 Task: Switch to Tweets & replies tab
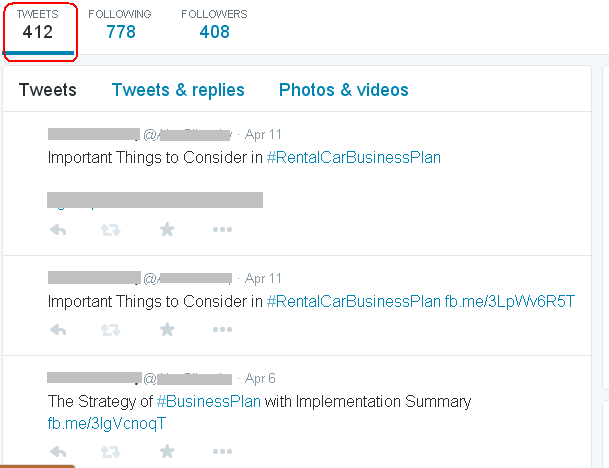178,90
